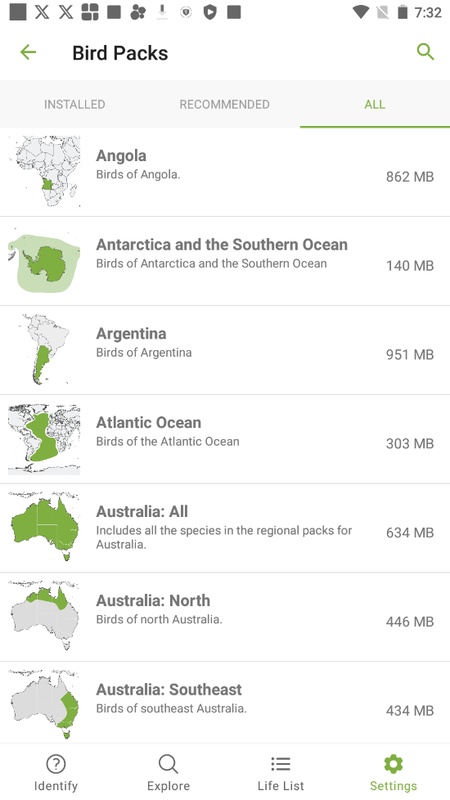Tap the Settings gear icon
450x800 pixels.
pyautogui.click(x=393, y=764)
